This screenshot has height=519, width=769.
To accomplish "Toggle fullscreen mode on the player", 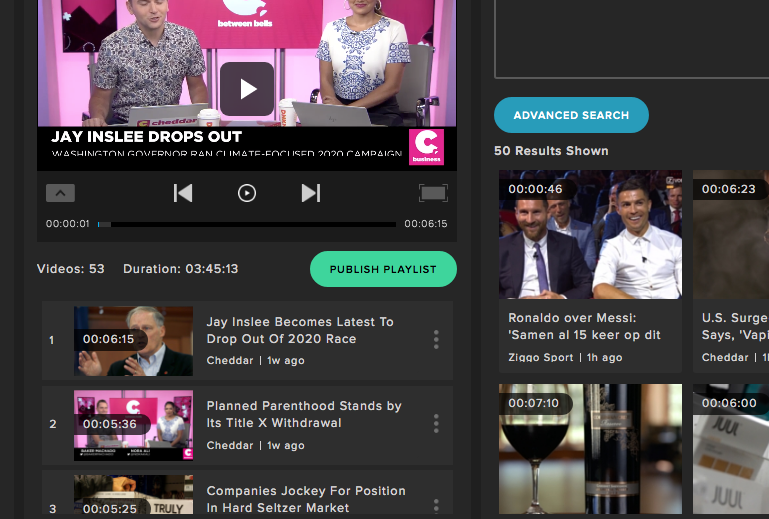I will tap(433, 193).
